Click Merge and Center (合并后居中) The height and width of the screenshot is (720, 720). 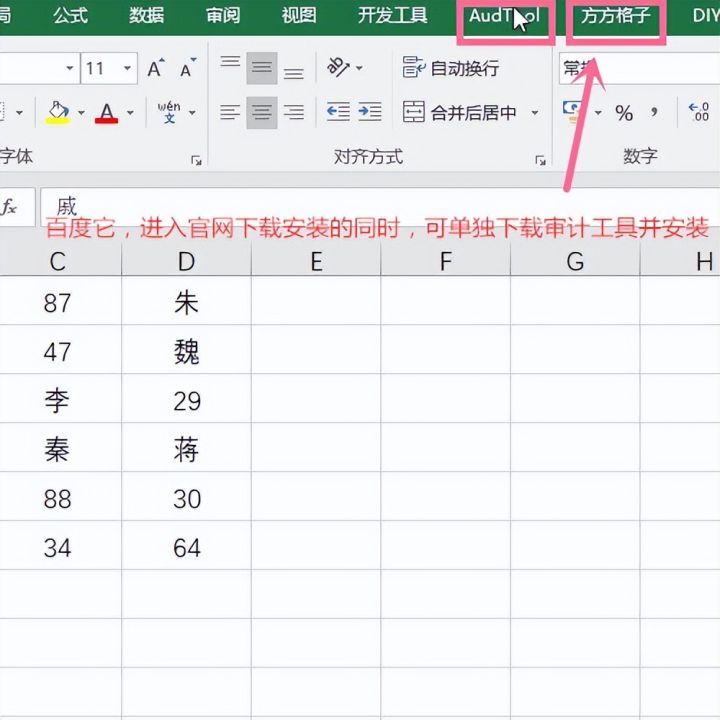460,112
